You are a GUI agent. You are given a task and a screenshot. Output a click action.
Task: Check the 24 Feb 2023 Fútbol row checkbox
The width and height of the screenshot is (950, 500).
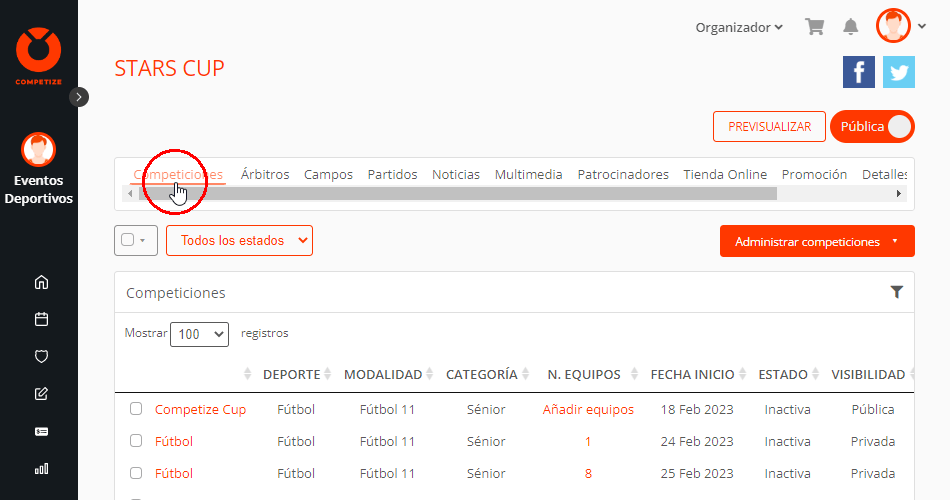[x=136, y=441]
